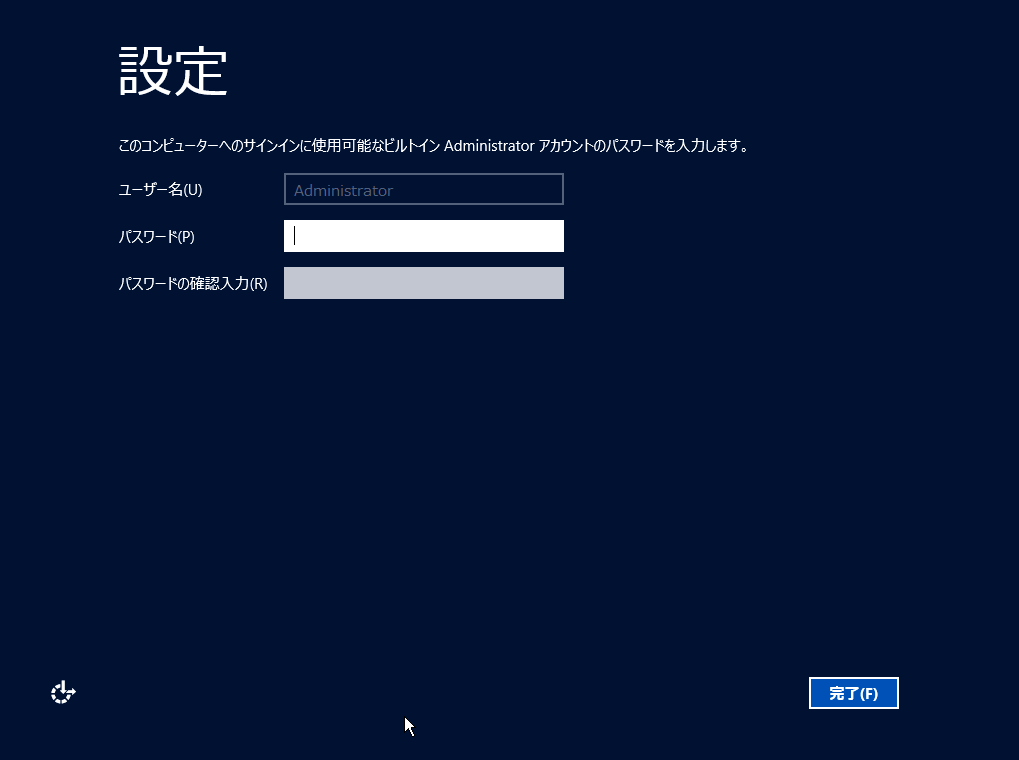Image resolution: width=1019 pixels, height=760 pixels.
Task: Focus the パスワード(P) input field
Action: click(424, 236)
